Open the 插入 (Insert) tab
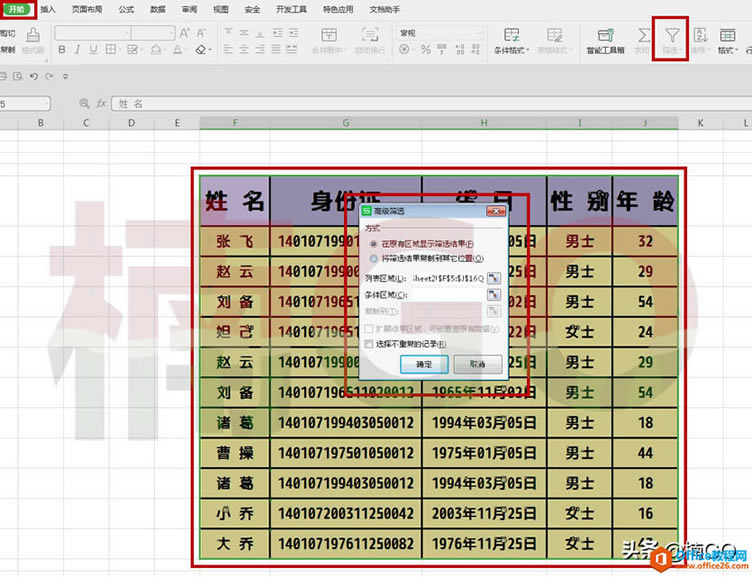 (48, 9)
